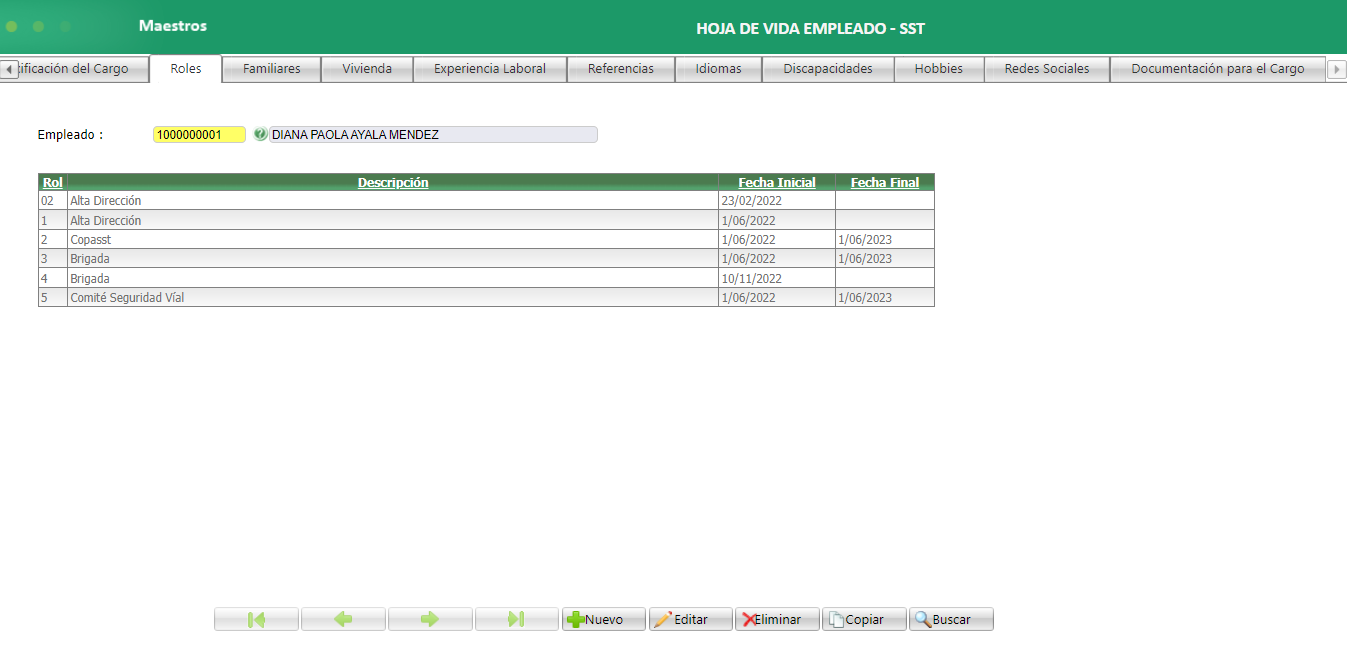Screen dimensions: 1347x647
Task: Select the Redes Sociales tab
Action: click(x=1046, y=68)
